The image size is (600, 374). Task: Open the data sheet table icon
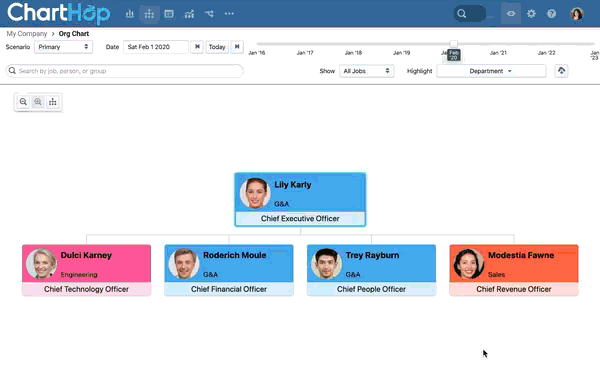(169, 14)
